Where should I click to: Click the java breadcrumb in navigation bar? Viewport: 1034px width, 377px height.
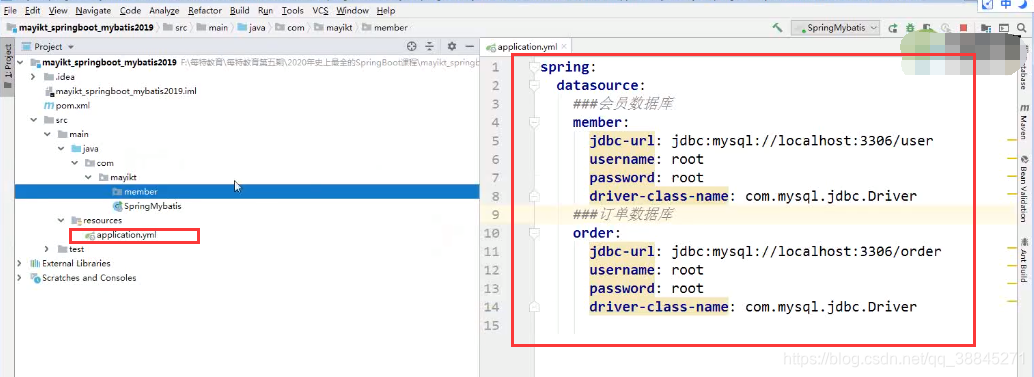(x=252, y=28)
